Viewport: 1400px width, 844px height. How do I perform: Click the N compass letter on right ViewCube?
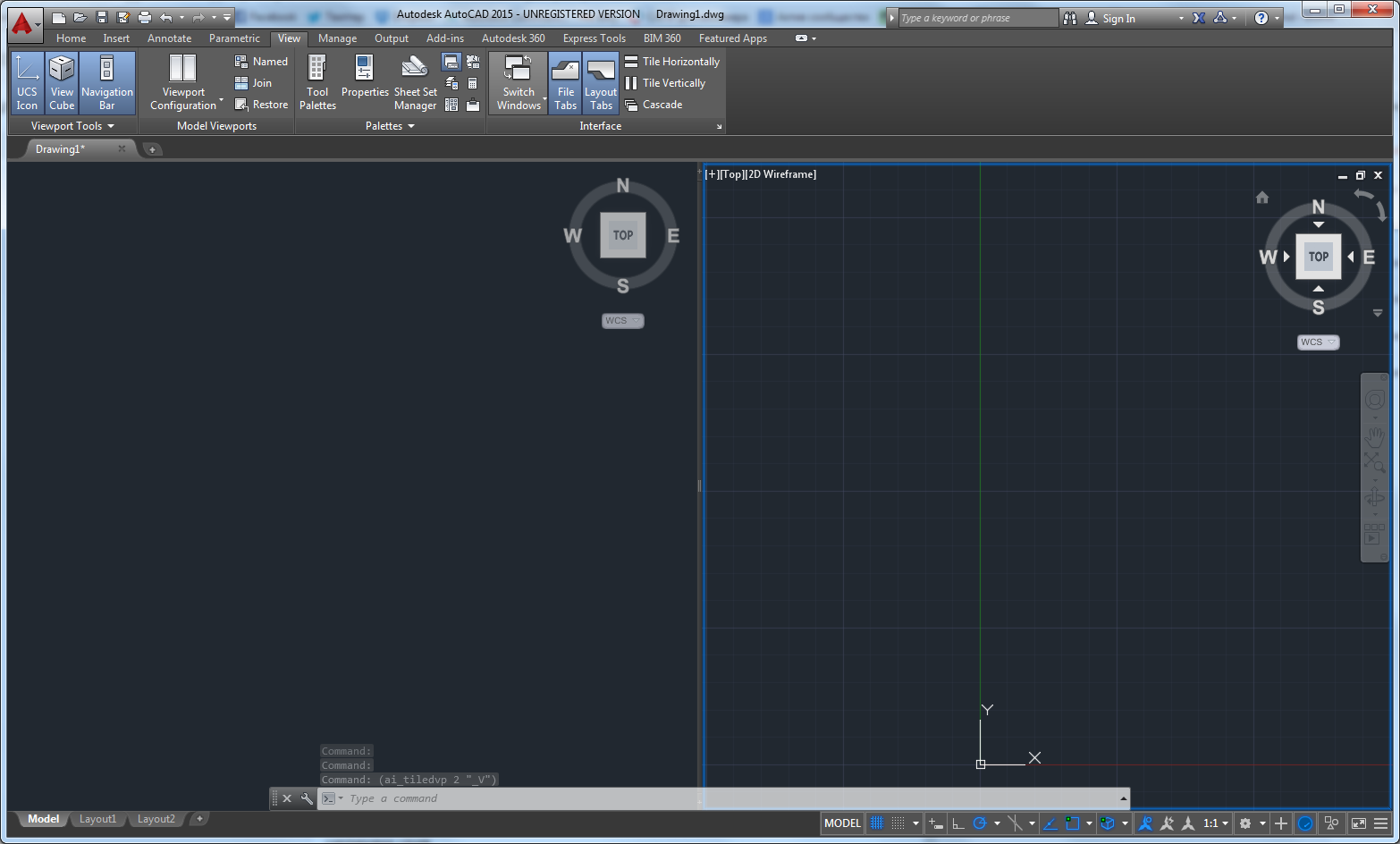click(x=1319, y=207)
